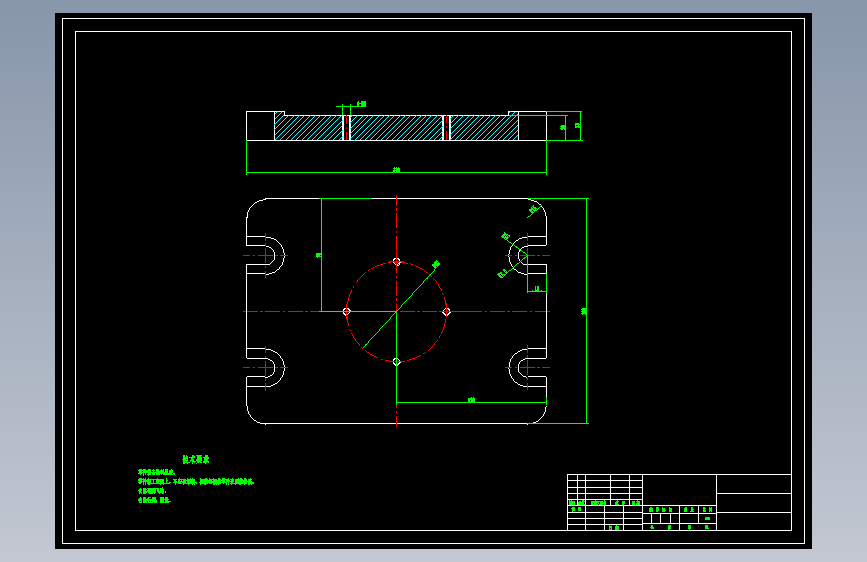This screenshot has width=867, height=562.
Task: Select the diagonal diameter dimension of bolt circle
Action: tap(400, 305)
